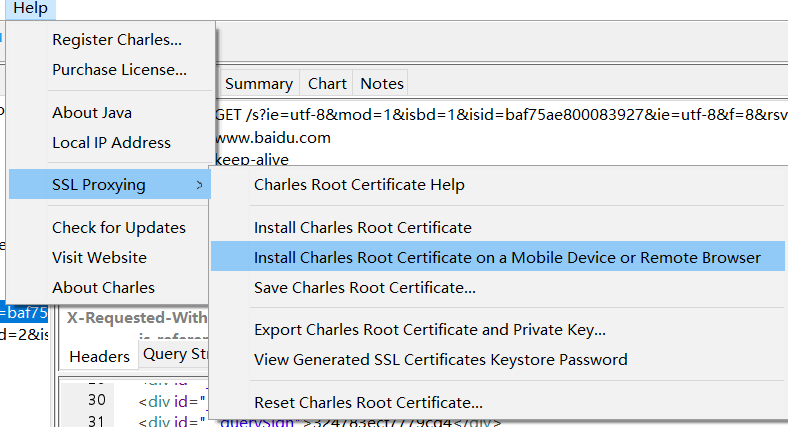This screenshot has height=427, width=788.
Task: View Generated SSL Certificates Keystore Password
Action: click(x=498, y=360)
